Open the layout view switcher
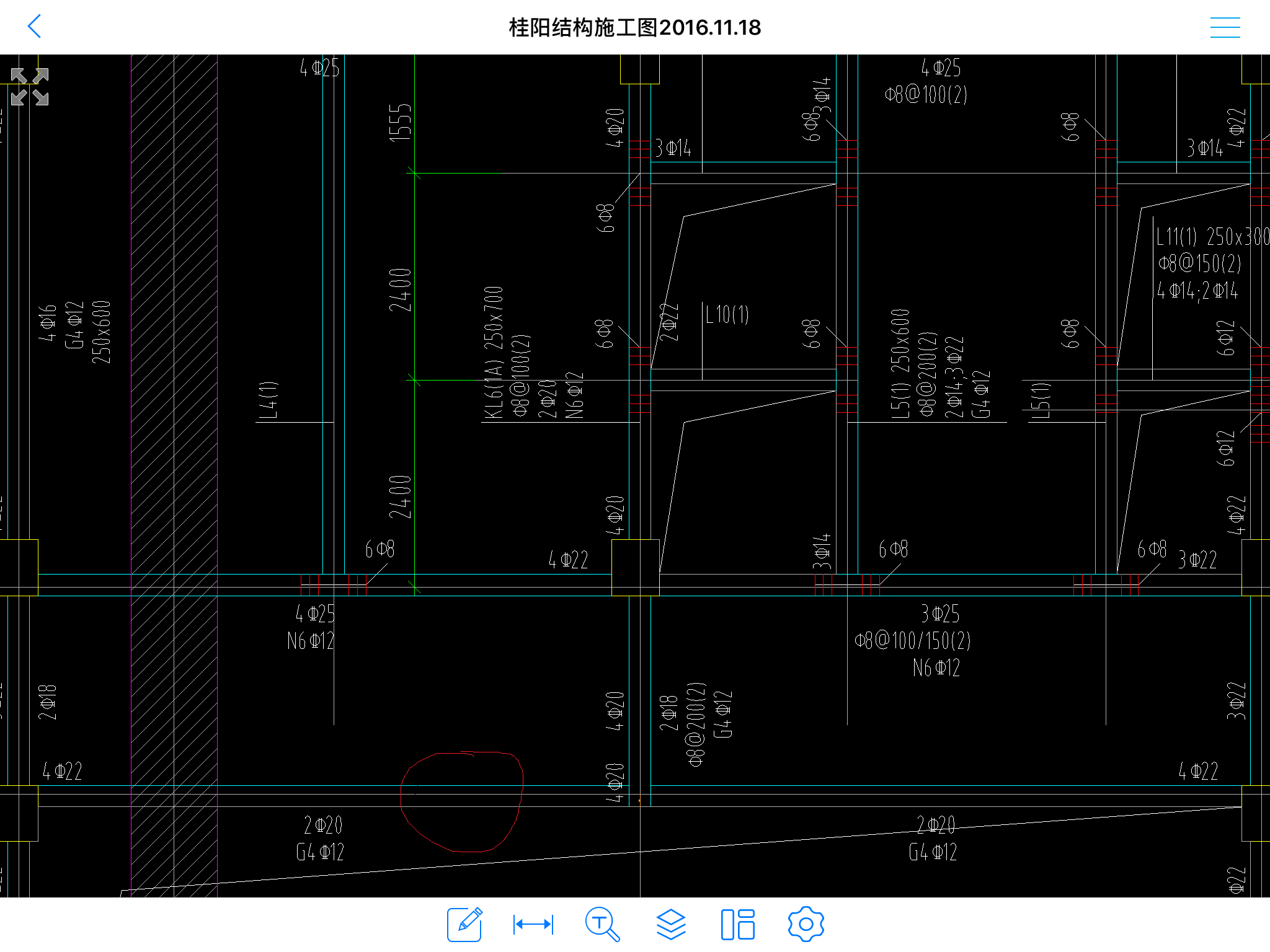 click(x=738, y=924)
